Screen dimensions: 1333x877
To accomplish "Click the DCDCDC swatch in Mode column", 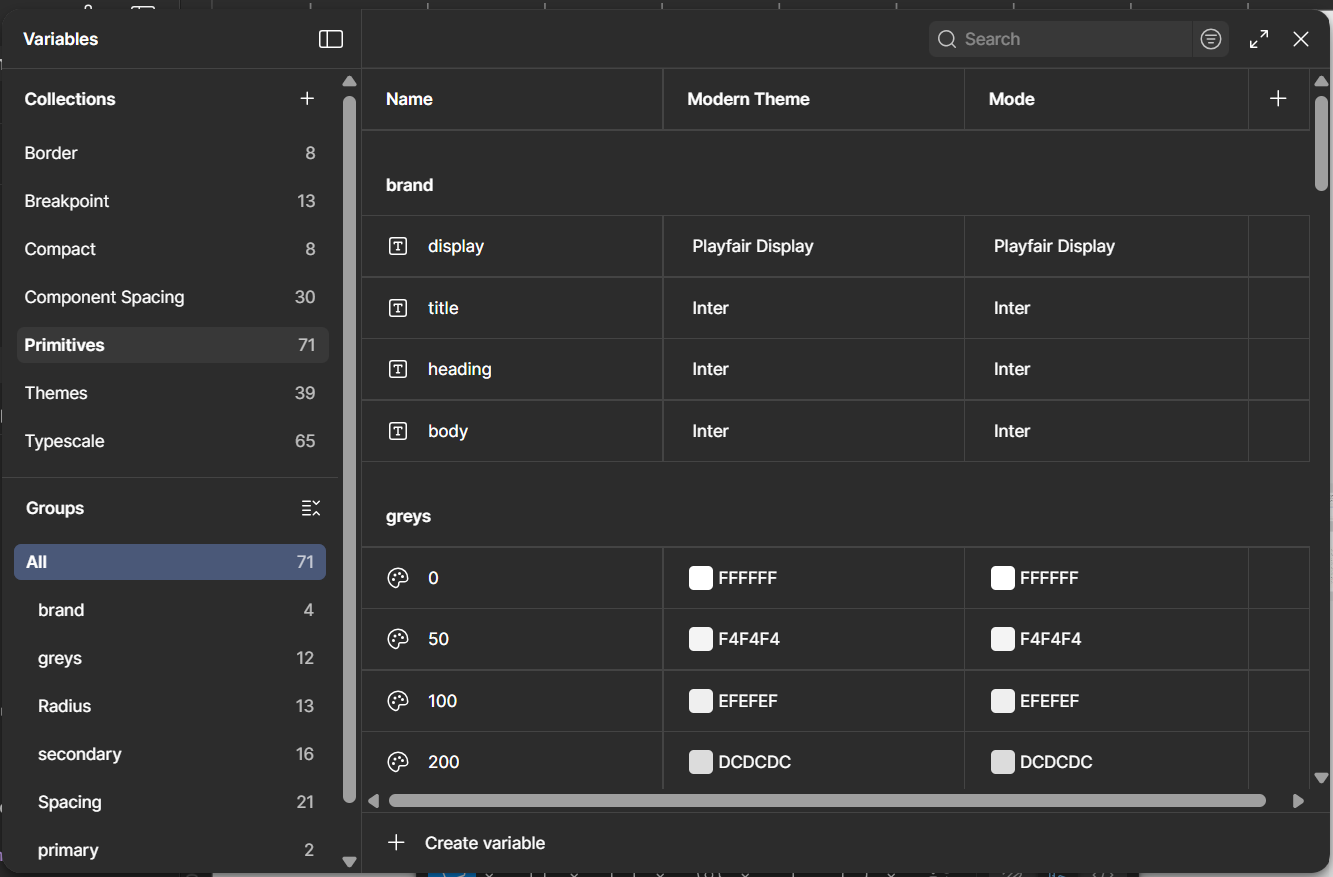I will (1002, 762).
